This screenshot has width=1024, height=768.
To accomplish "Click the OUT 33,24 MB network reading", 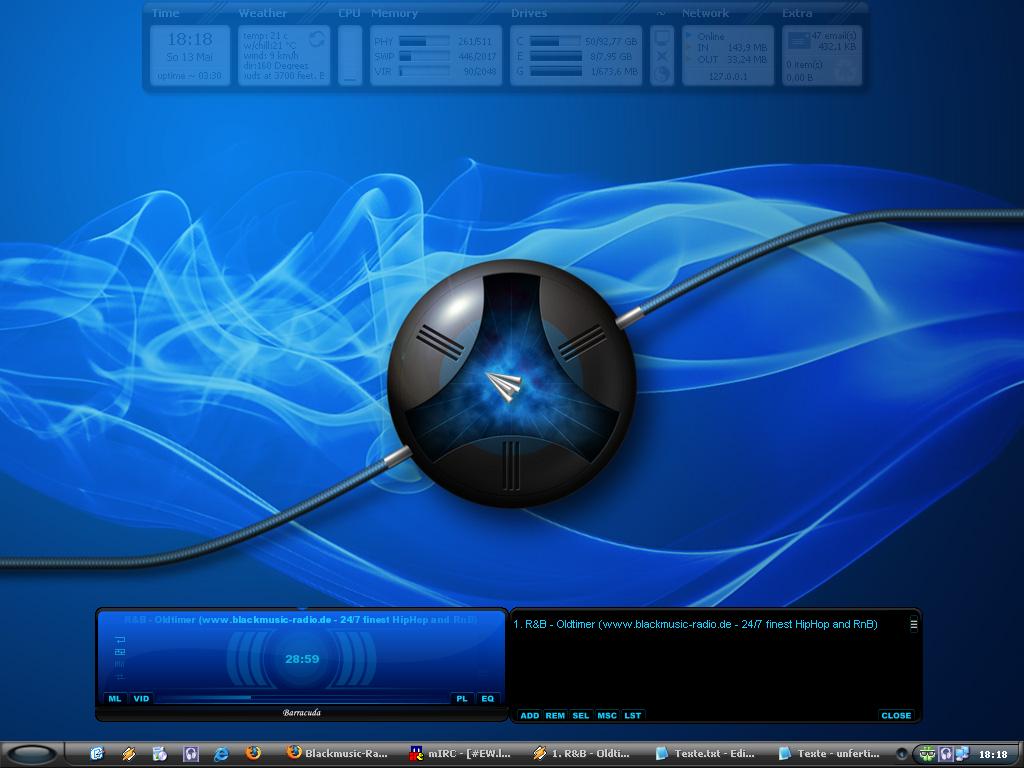I will click(x=732, y=59).
